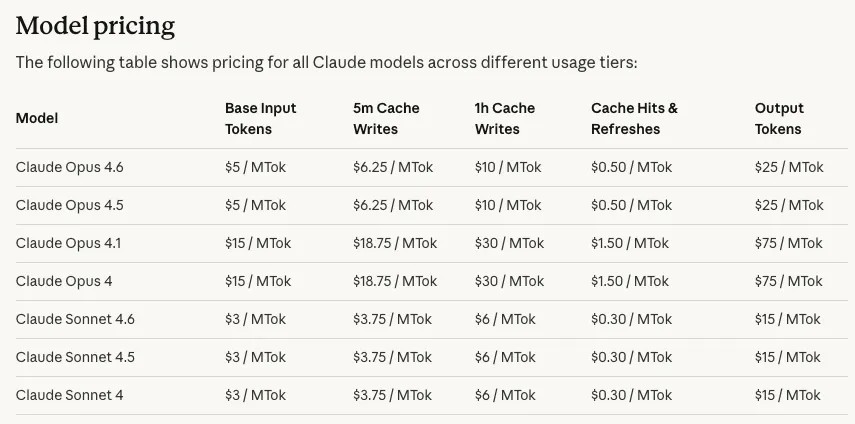
Task: Click the "Output Tokens" column header
Action: (x=779, y=118)
